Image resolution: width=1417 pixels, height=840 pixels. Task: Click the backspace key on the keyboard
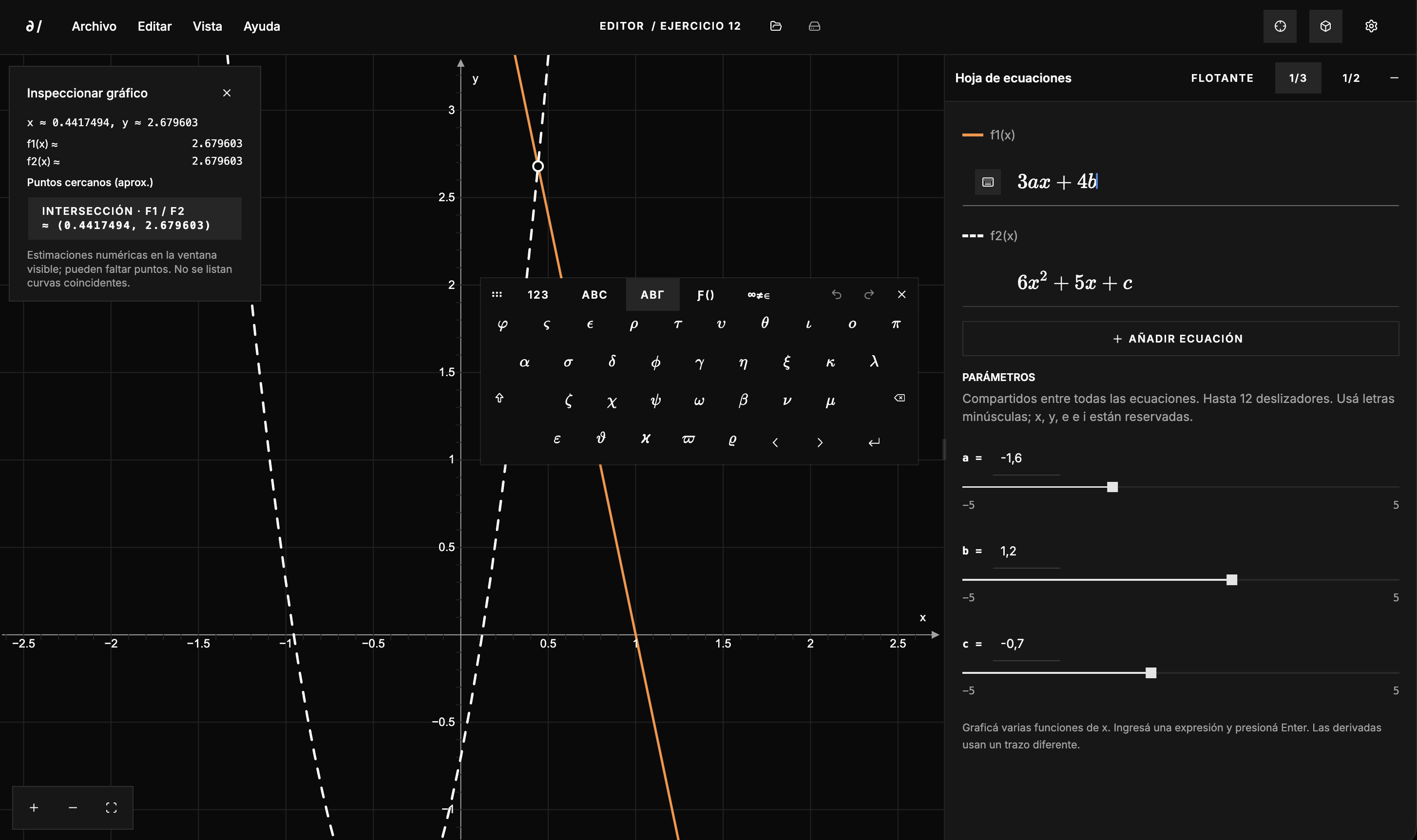pyautogui.click(x=899, y=399)
